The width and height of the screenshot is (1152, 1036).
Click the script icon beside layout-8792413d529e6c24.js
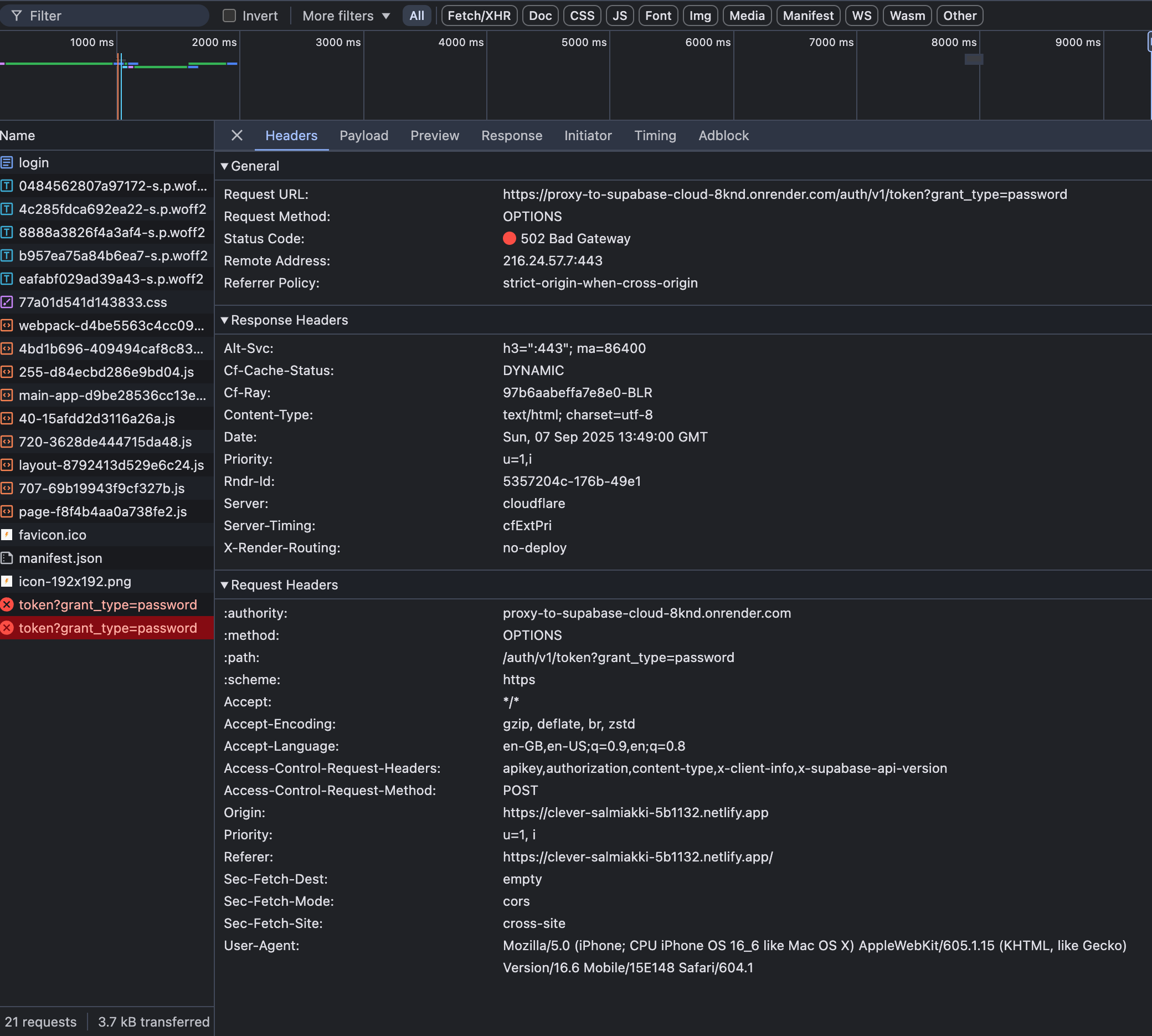pyautogui.click(x=7, y=465)
